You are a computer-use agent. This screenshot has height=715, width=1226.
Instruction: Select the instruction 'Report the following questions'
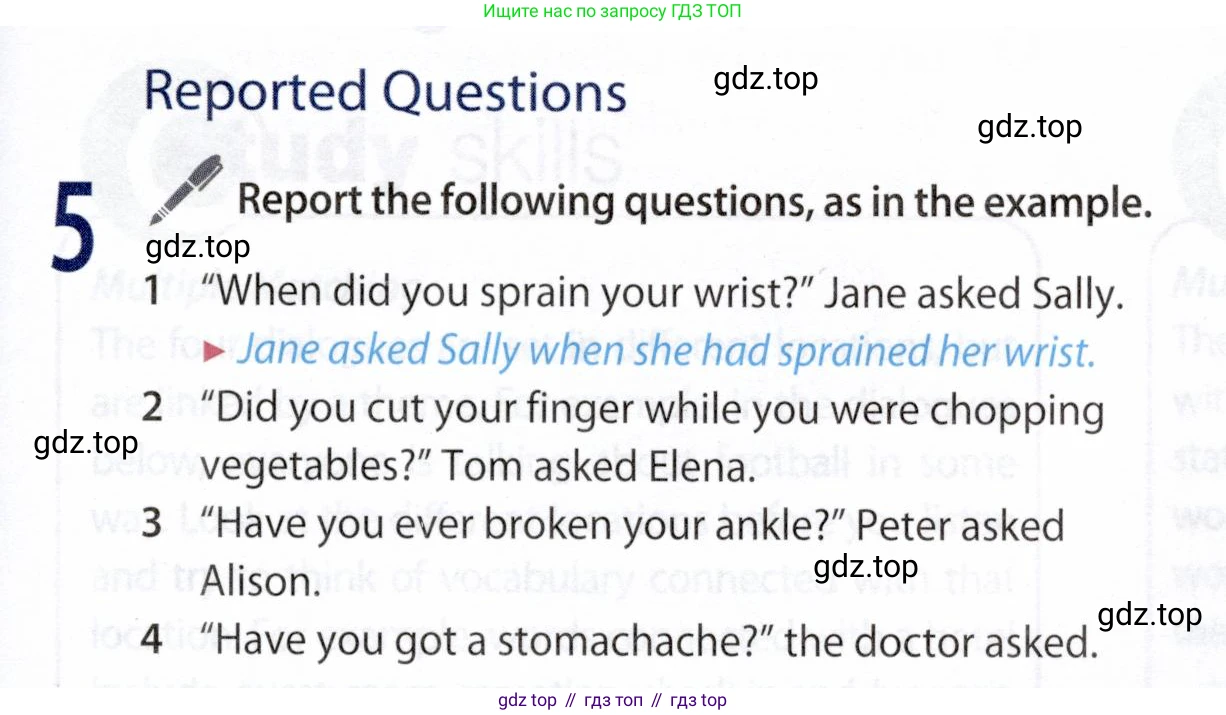[695, 202]
